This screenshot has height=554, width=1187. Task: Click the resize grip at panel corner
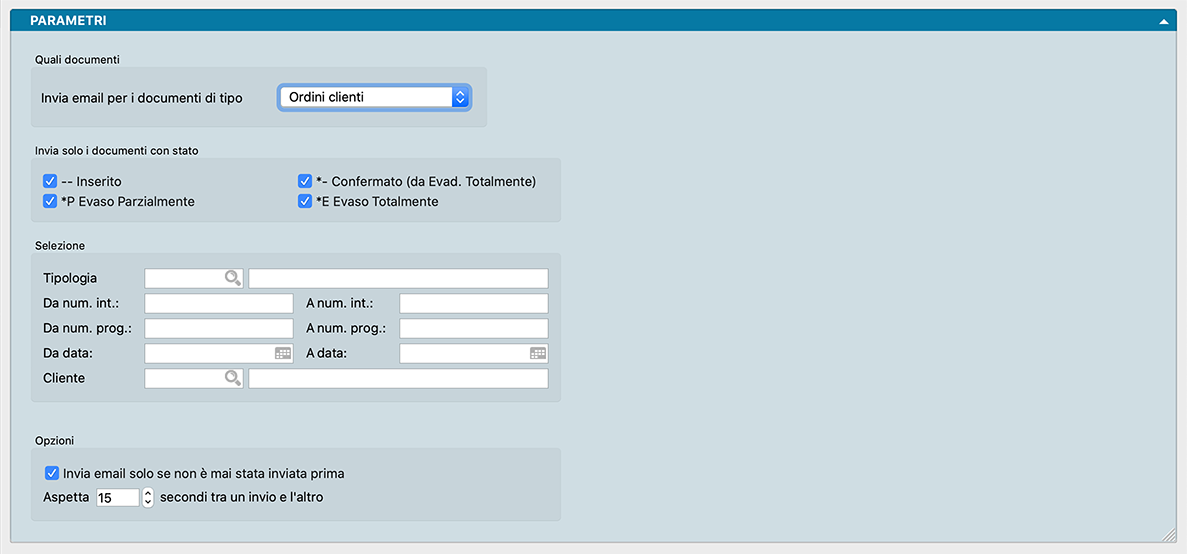(x=1170, y=535)
